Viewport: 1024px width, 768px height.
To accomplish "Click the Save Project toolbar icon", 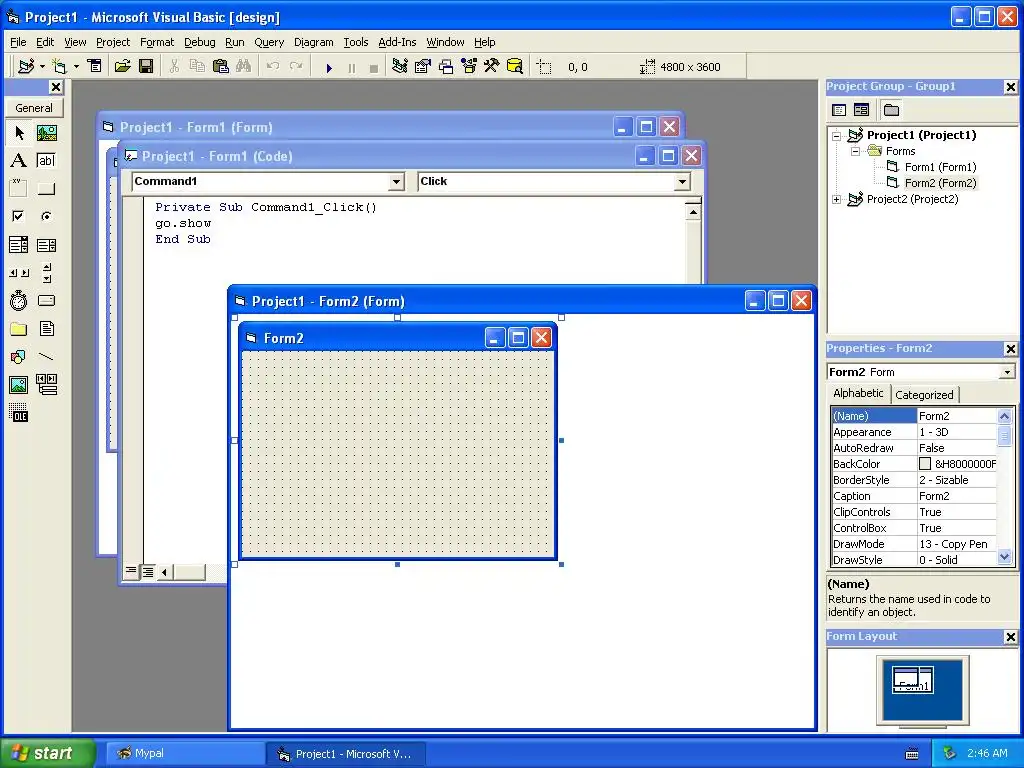I will [x=146, y=67].
